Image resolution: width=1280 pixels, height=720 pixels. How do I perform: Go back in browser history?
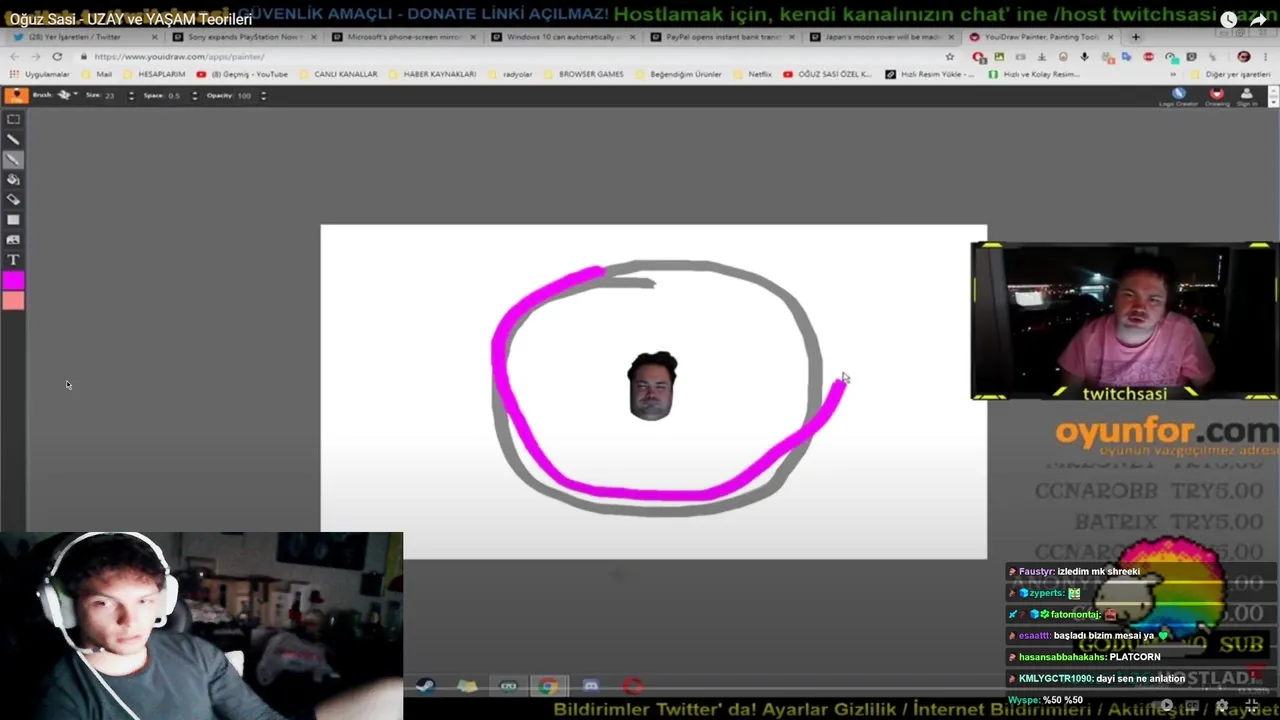[14, 57]
